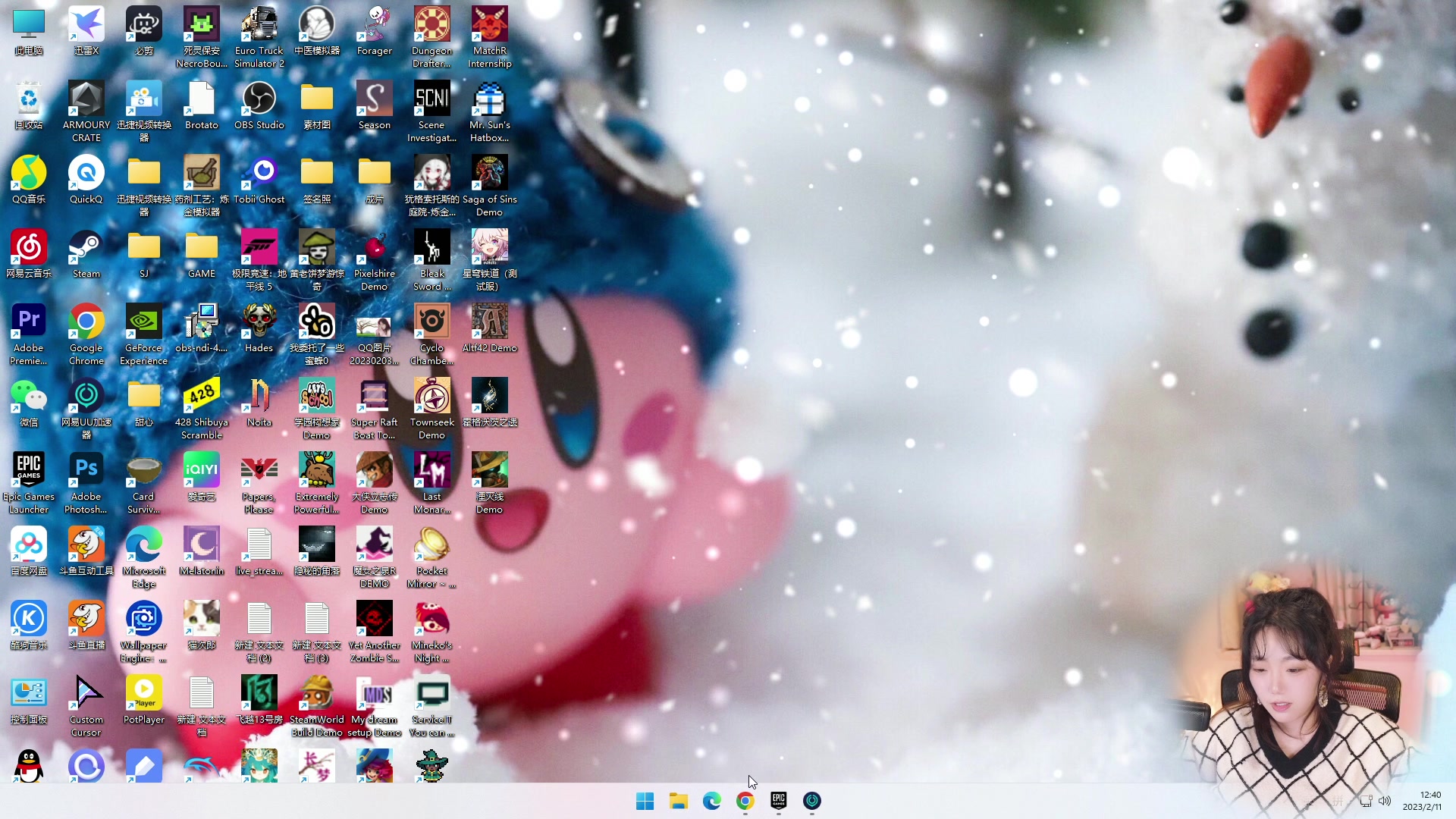Select the 网易云音乐 shortcut
Viewport: 1456px width, 819px height.
pos(29,255)
